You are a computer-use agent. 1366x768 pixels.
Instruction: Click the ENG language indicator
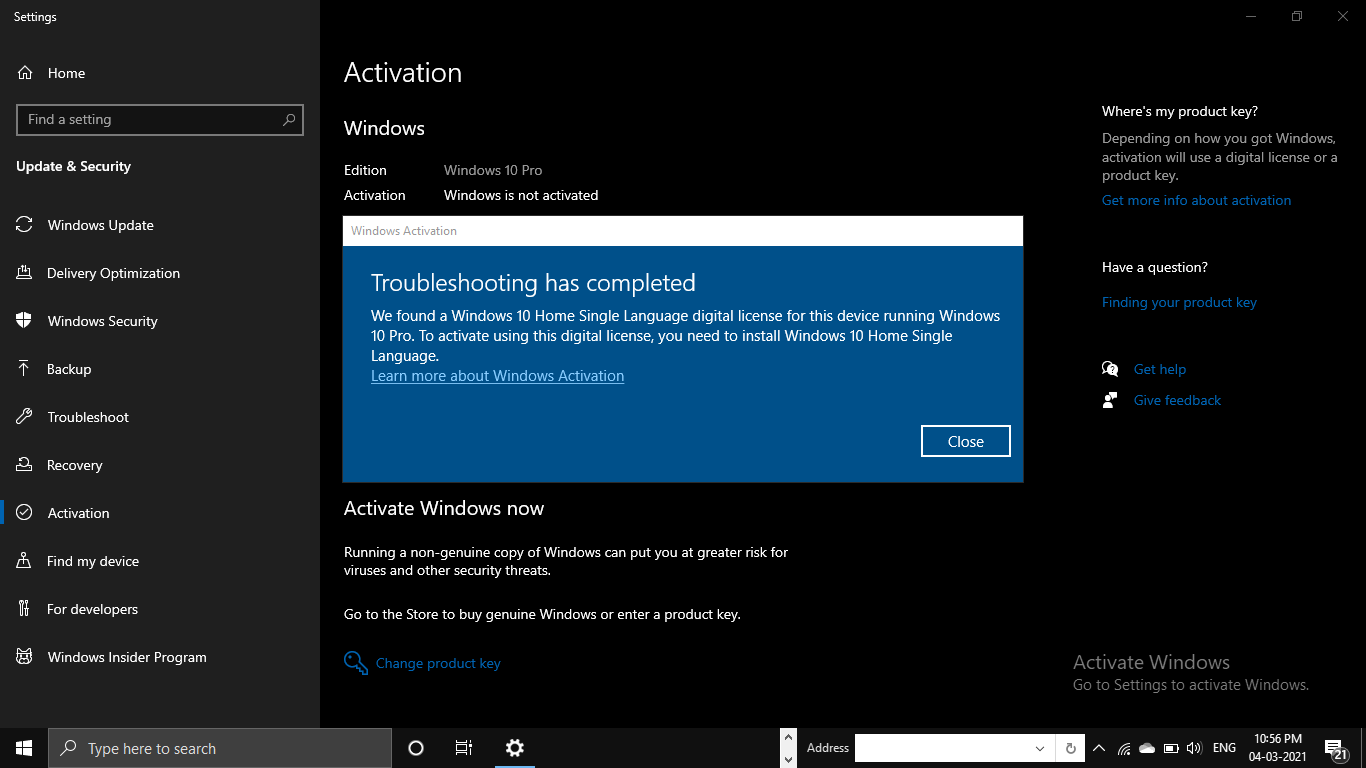point(1224,748)
